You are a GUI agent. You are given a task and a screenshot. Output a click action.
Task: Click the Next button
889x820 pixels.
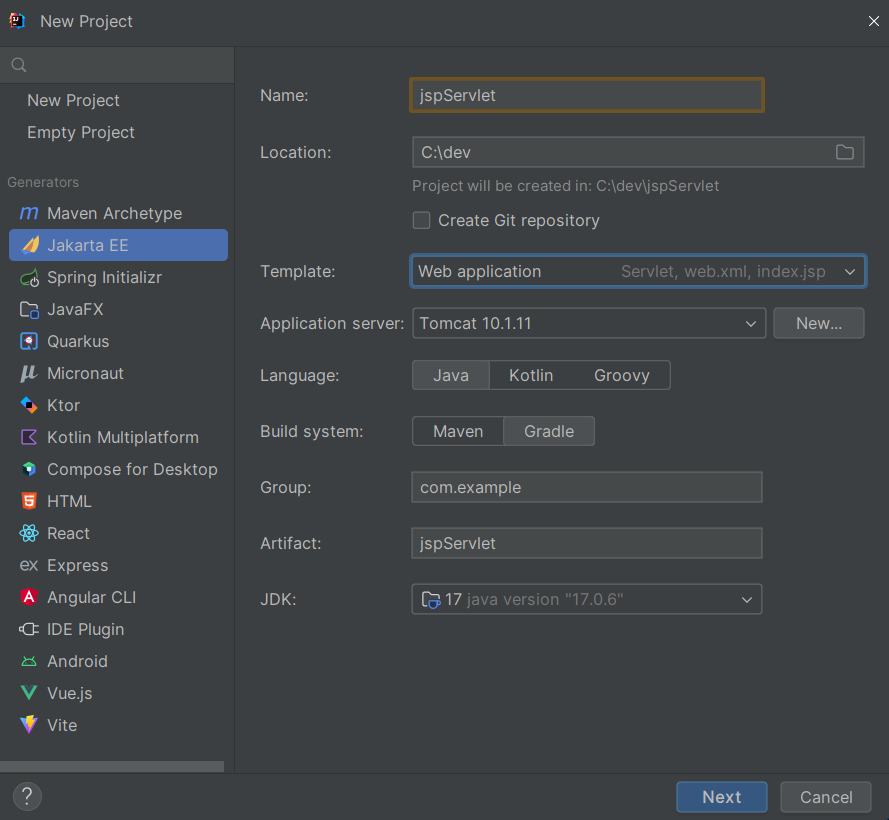pos(721,797)
